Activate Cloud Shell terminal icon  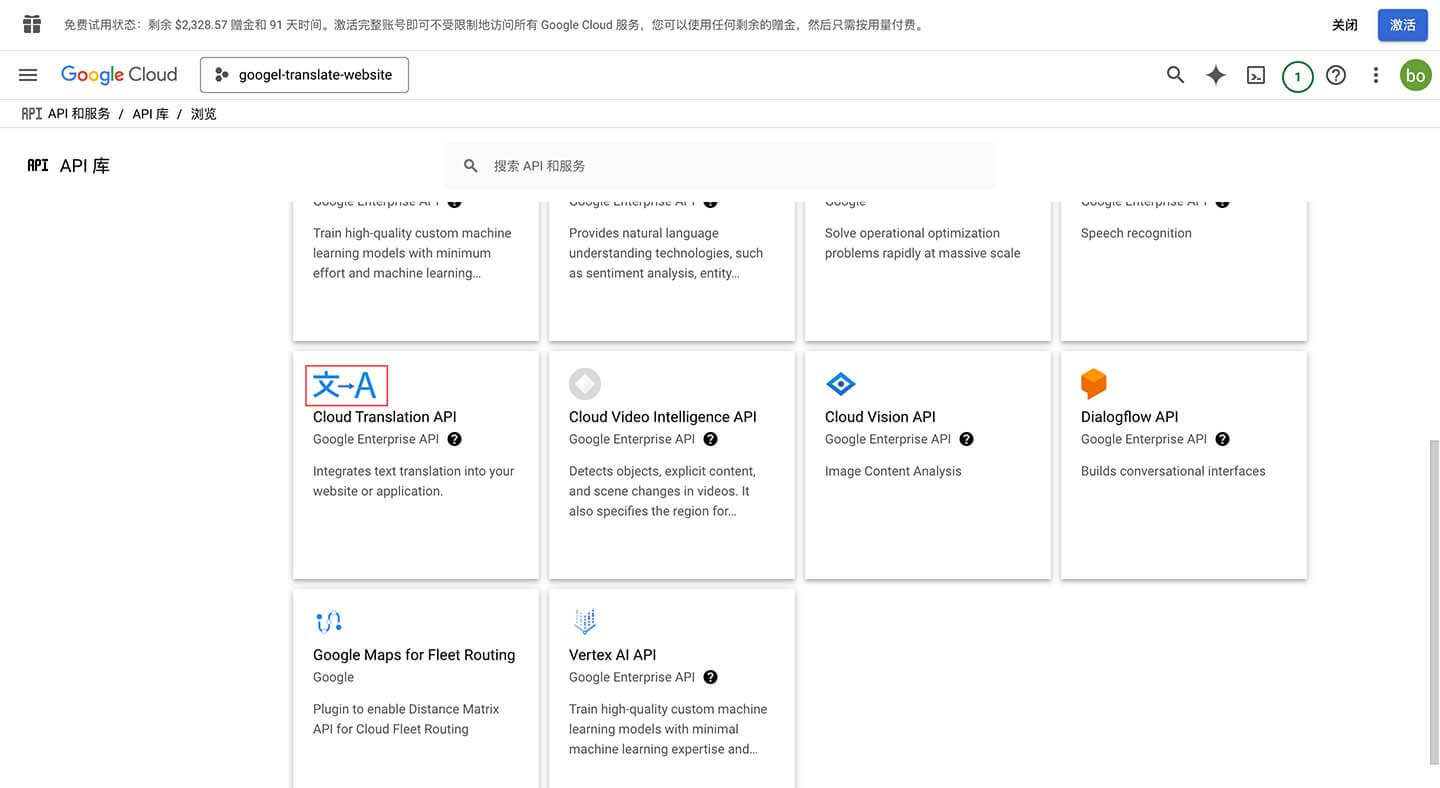click(1256, 75)
